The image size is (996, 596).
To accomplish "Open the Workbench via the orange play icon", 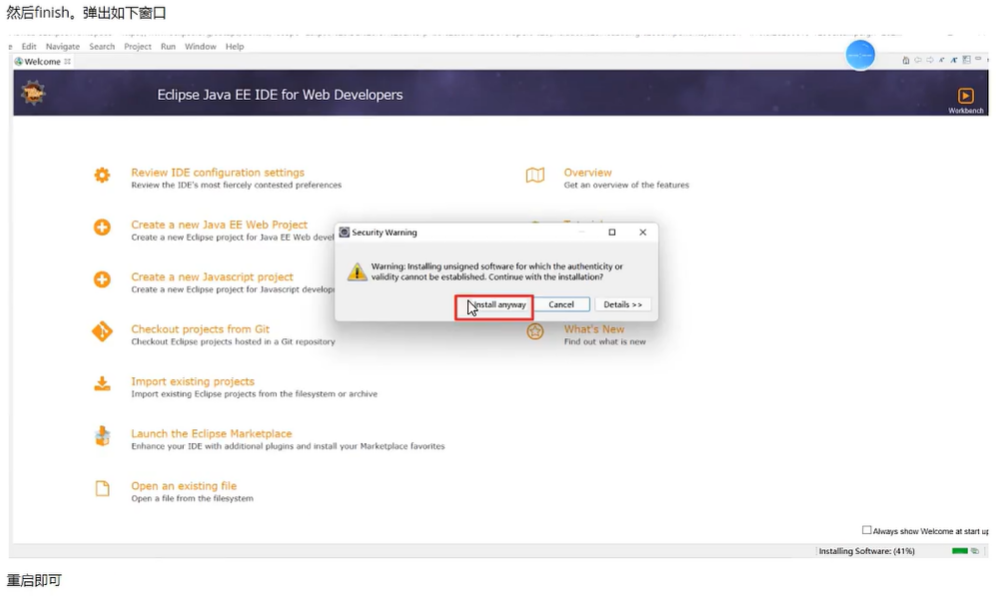I will [966, 95].
